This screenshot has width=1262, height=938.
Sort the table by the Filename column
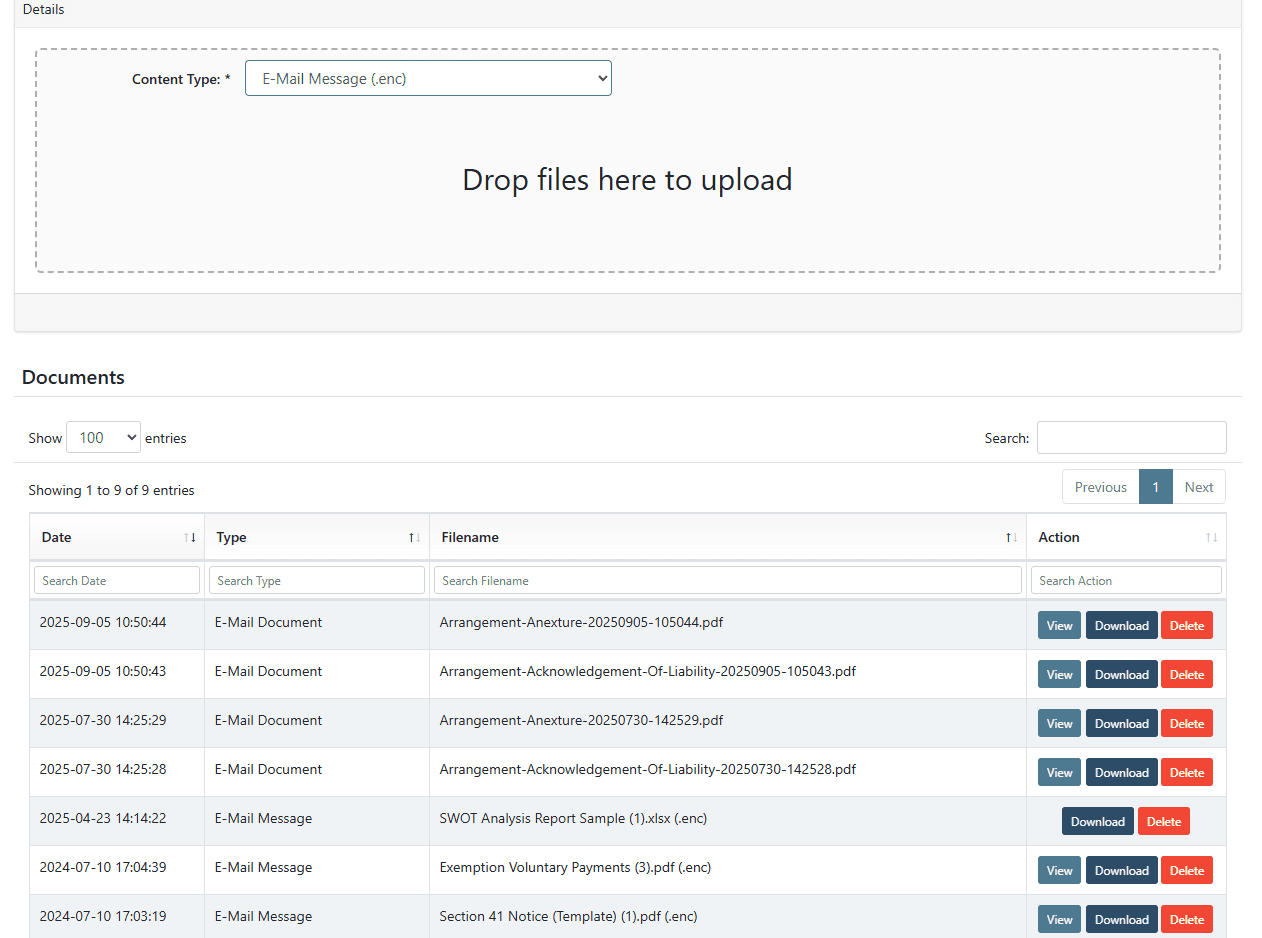(728, 537)
